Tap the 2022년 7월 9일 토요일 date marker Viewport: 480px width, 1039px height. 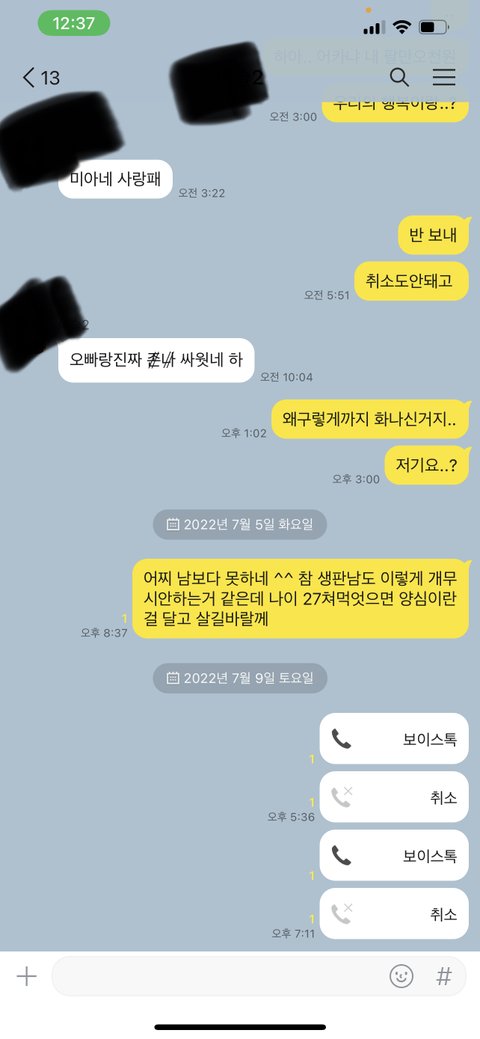click(x=240, y=678)
